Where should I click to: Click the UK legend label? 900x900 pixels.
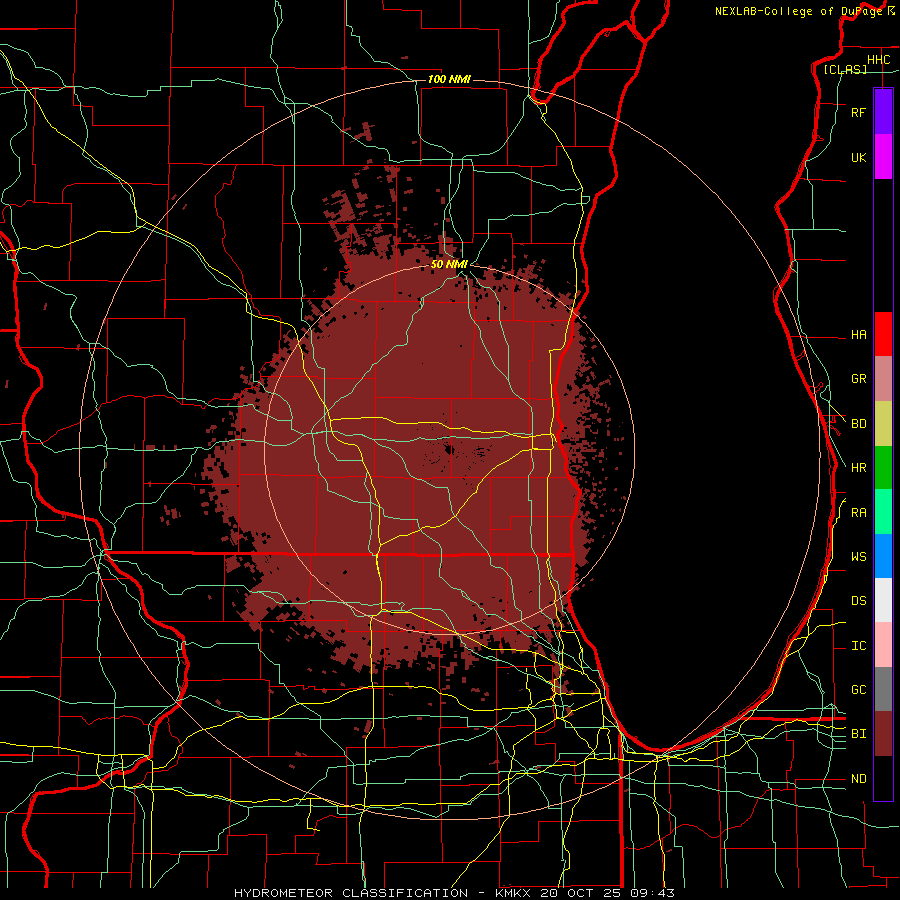point(858,158)
